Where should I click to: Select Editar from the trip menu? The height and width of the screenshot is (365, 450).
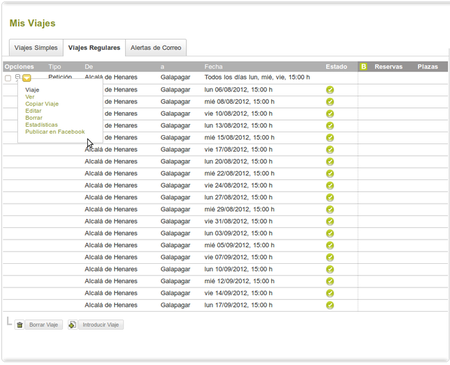tap(33, 111)
